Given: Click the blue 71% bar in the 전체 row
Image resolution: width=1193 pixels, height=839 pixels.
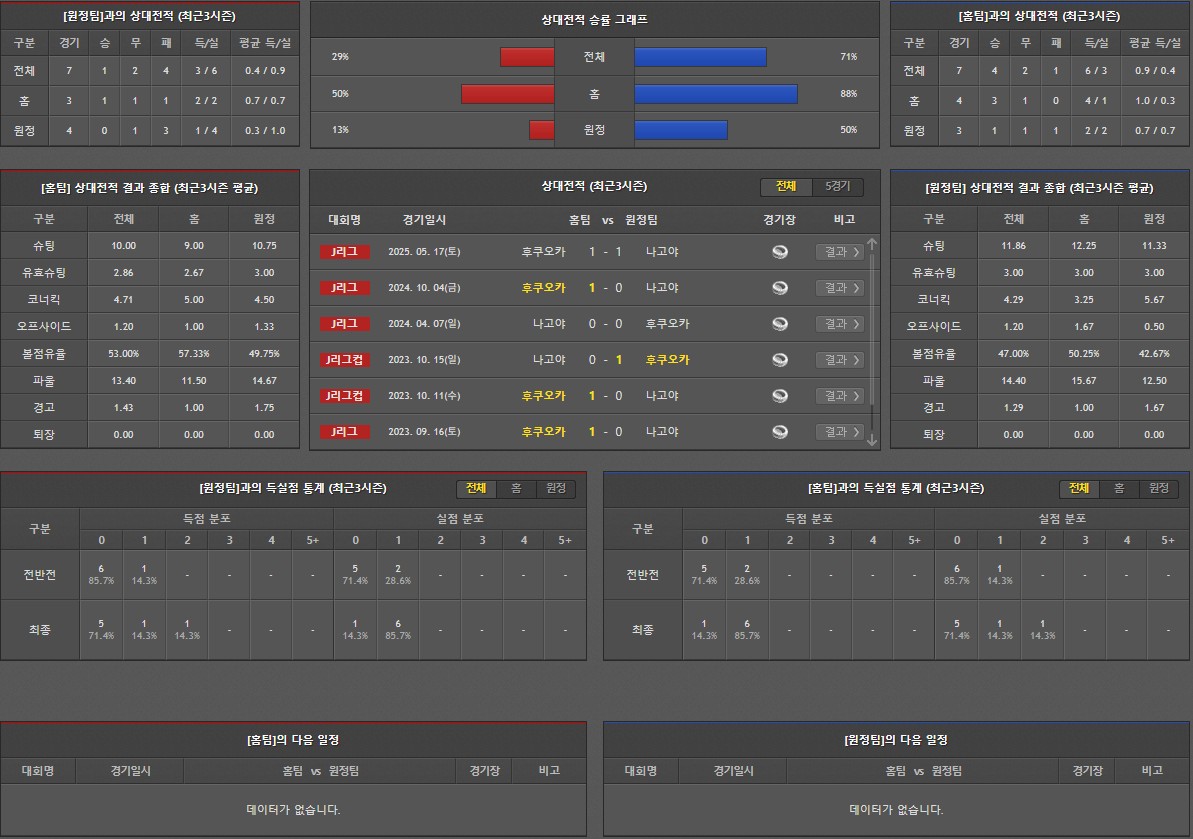Looking at the screenshot, I should click(x=700, y=57).
